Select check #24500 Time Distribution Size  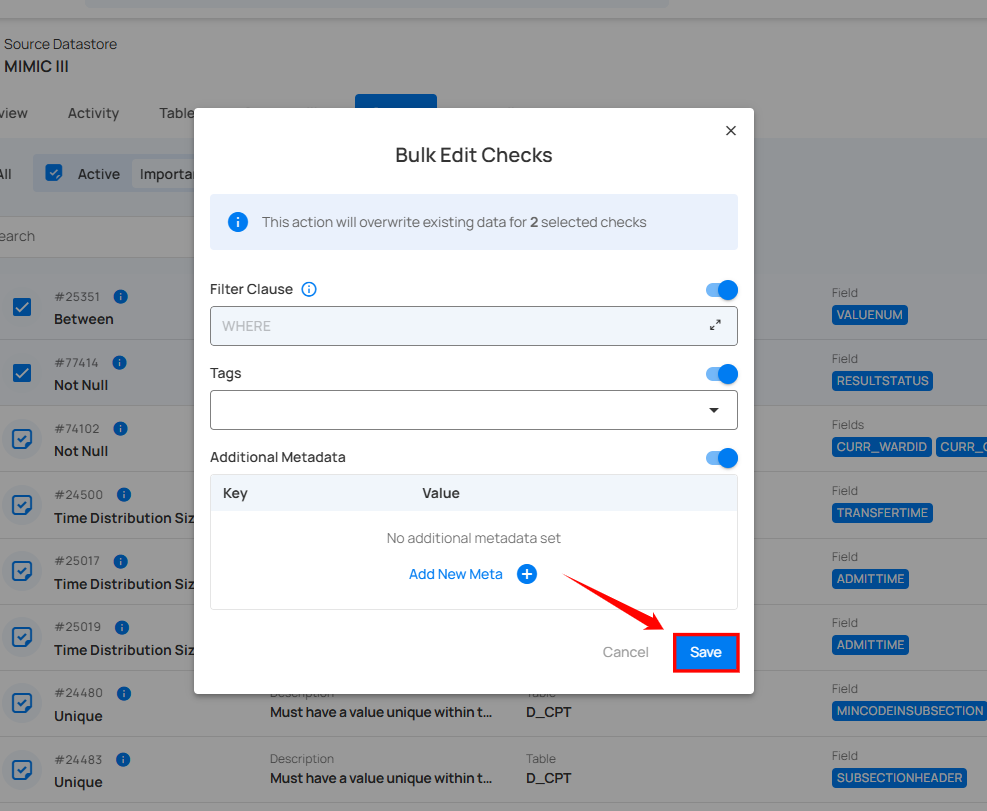(x=22, y=505)
